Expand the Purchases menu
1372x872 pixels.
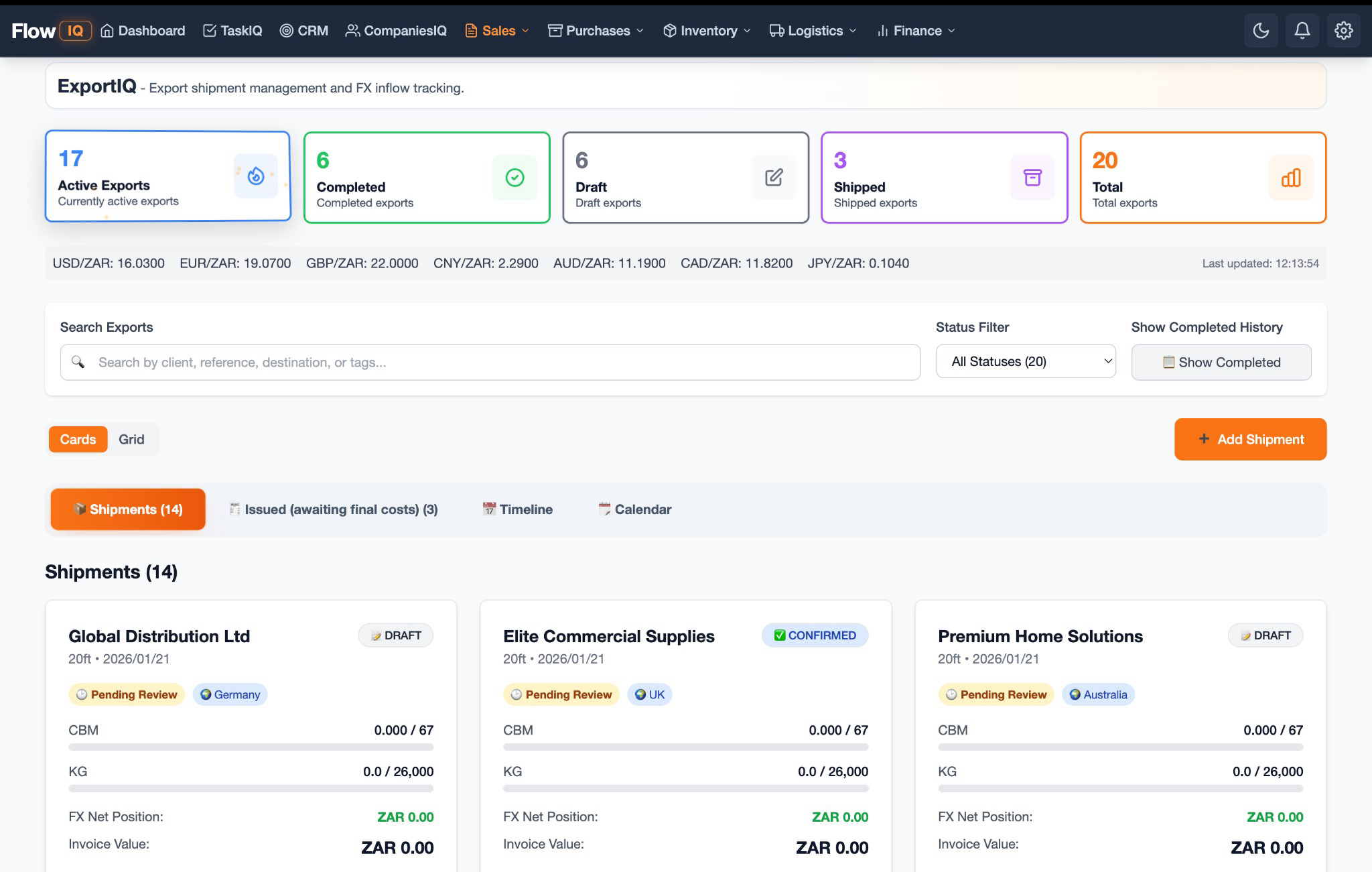pos(595,30)
